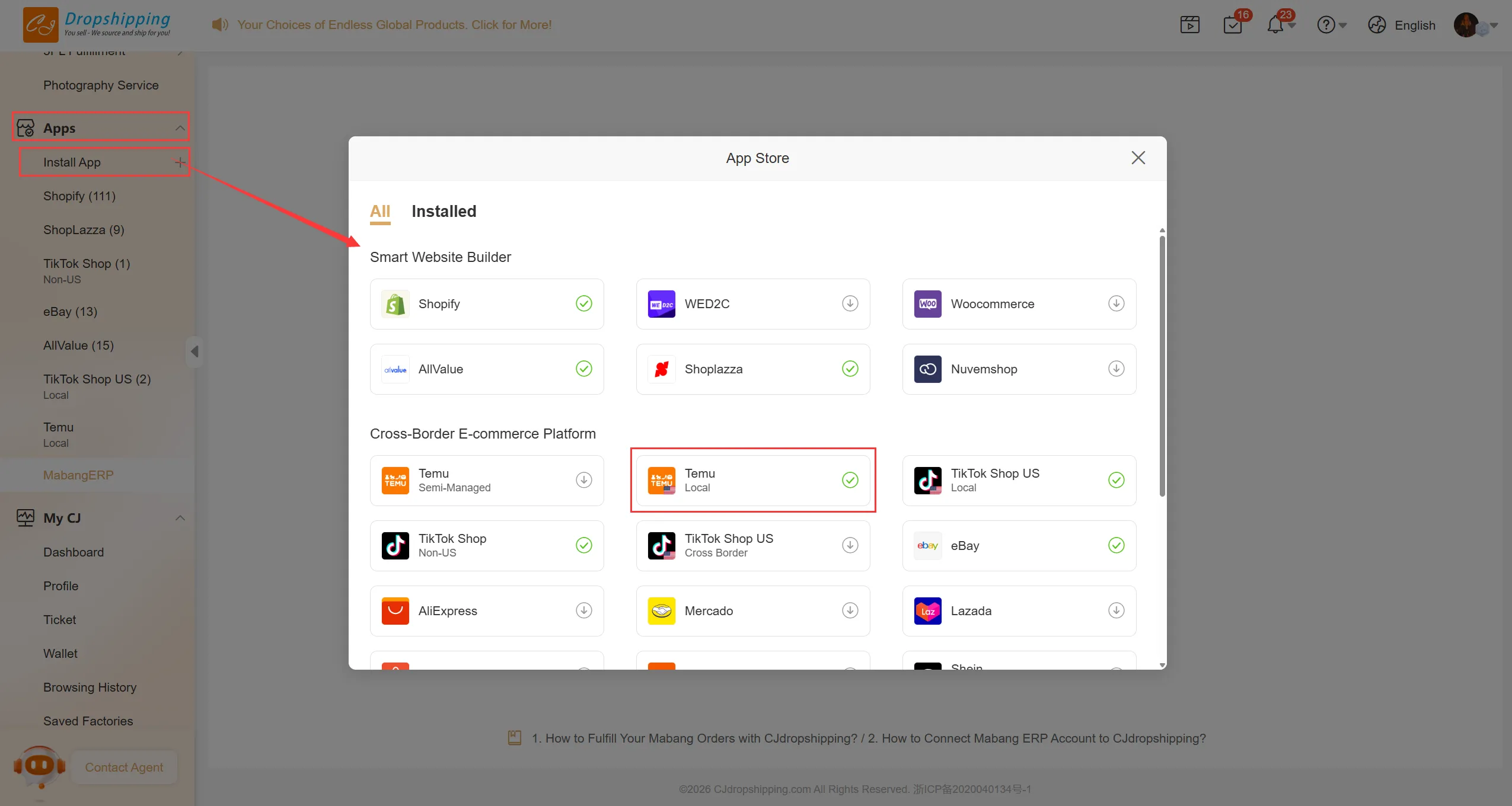
Task: Click the App Store vertical scrollbar
Action: click(1162, 364)
